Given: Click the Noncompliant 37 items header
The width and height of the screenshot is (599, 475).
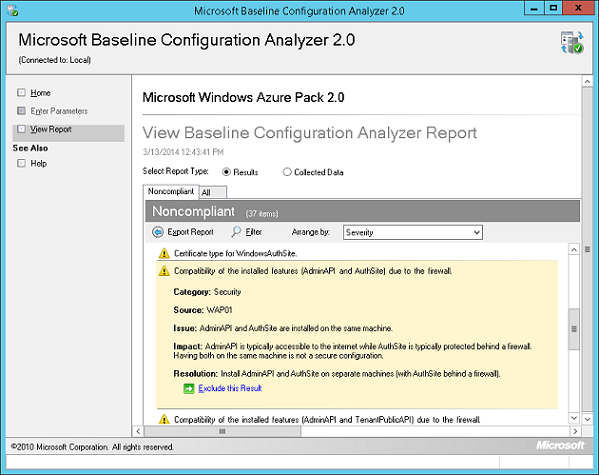Looking at the screenshot, I should 363,211.
